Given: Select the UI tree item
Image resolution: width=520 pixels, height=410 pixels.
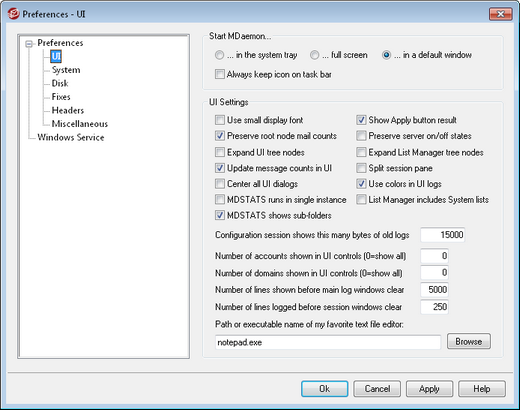Looking at the screenshot, I should coord(56,56).
